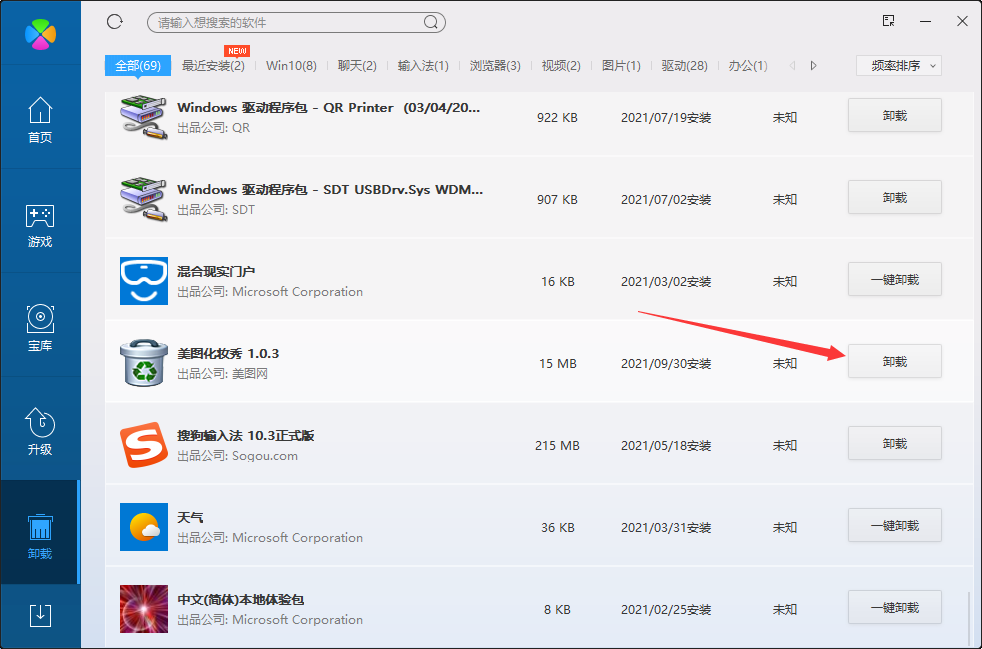Click the SDT USBDrv driver package icon
Viewport: 982px width, 649px height.
143,199
